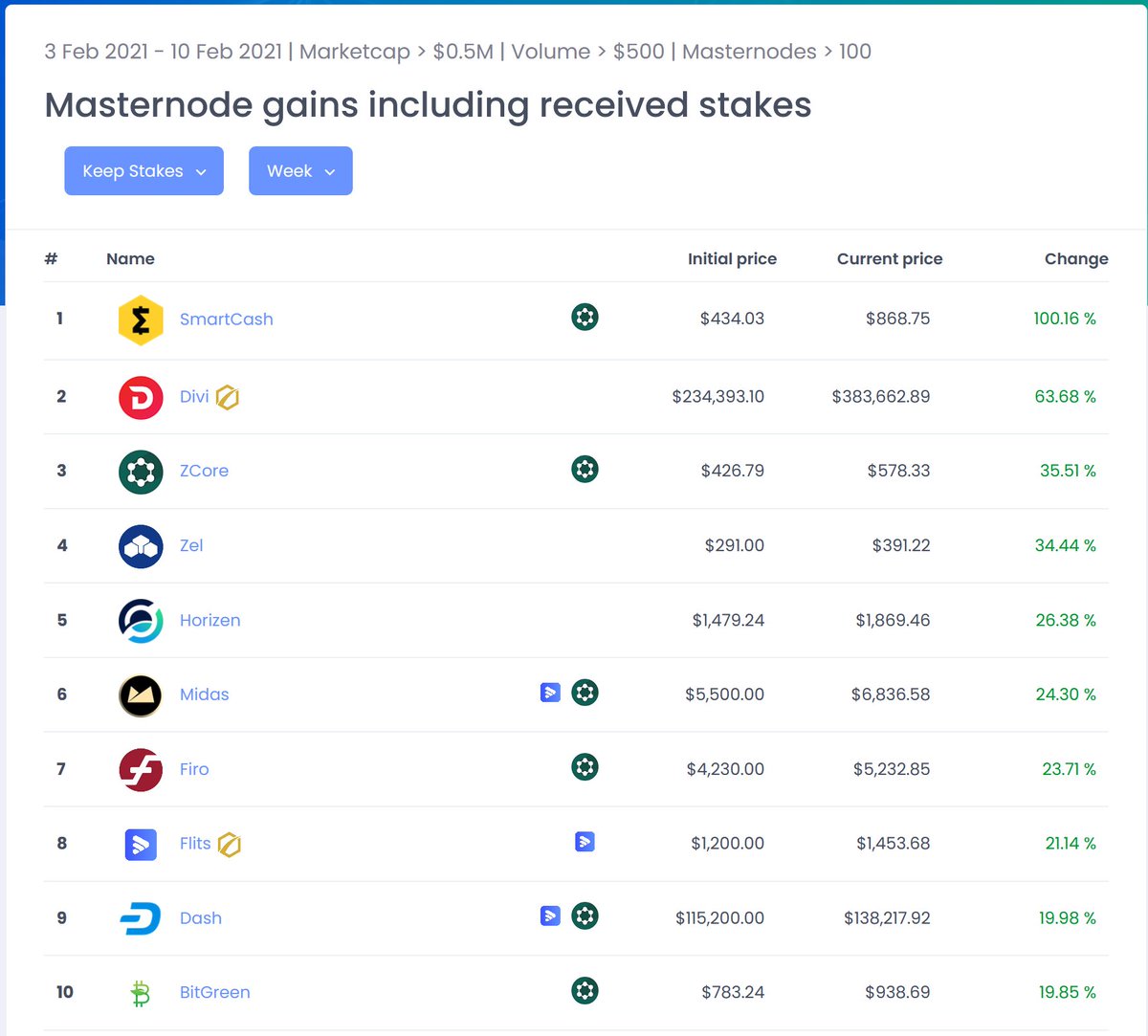Click the Dash coin logo
1148x1036 pixels.
(x=141, y=918)
